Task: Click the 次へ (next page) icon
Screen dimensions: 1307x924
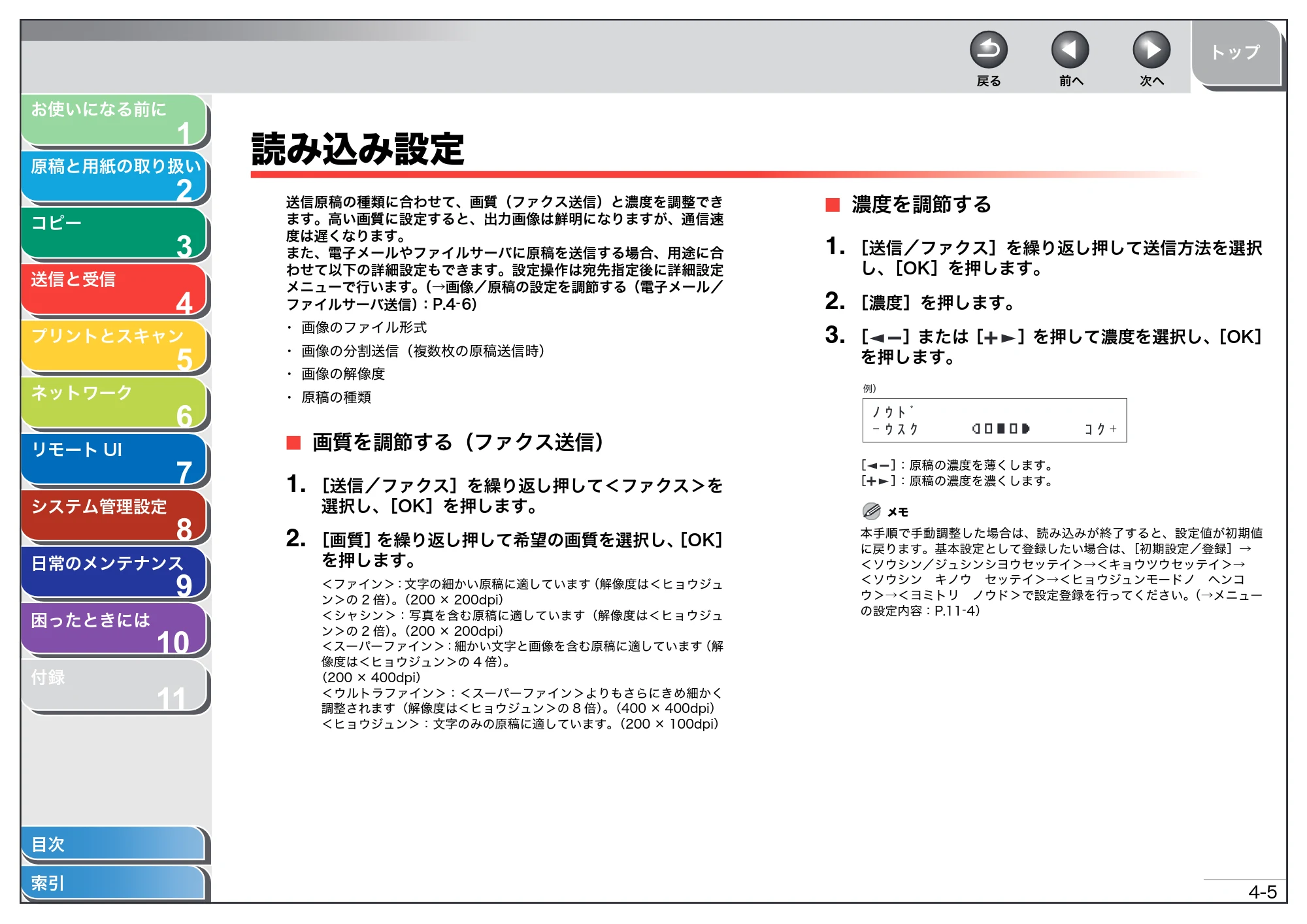Action: pyautogui.click(x=1151, y=50)
